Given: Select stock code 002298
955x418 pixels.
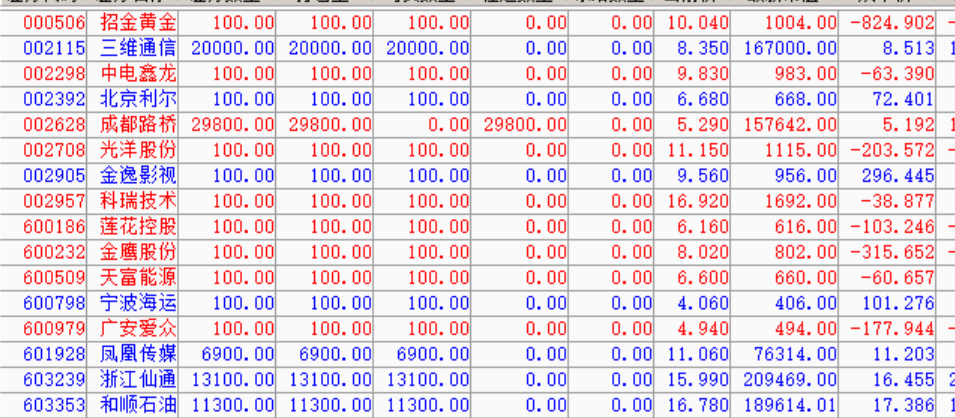Looking at the screenshot, I should point(54,74).
